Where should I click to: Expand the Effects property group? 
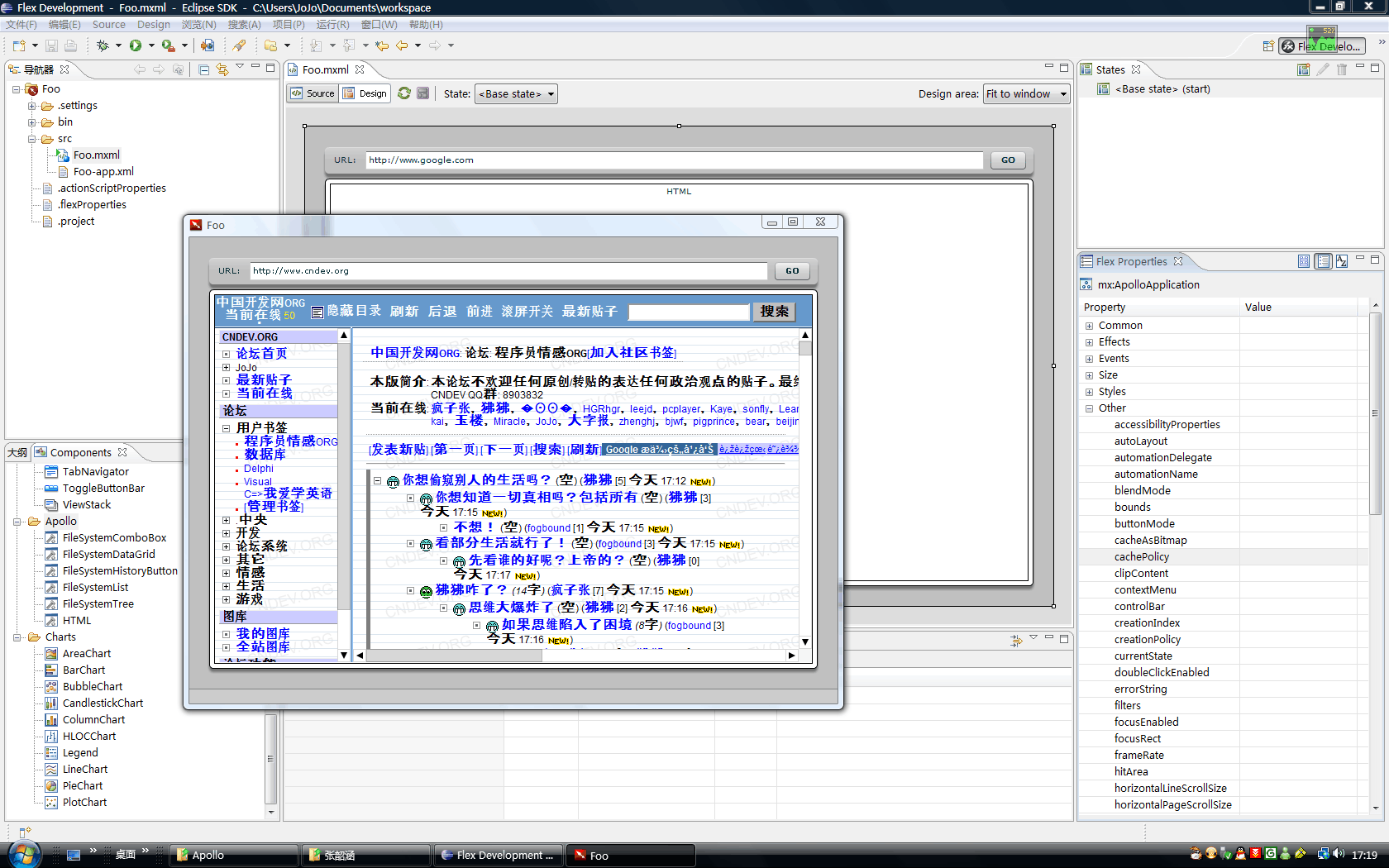pyautogui.click(x=1089, y=342)
